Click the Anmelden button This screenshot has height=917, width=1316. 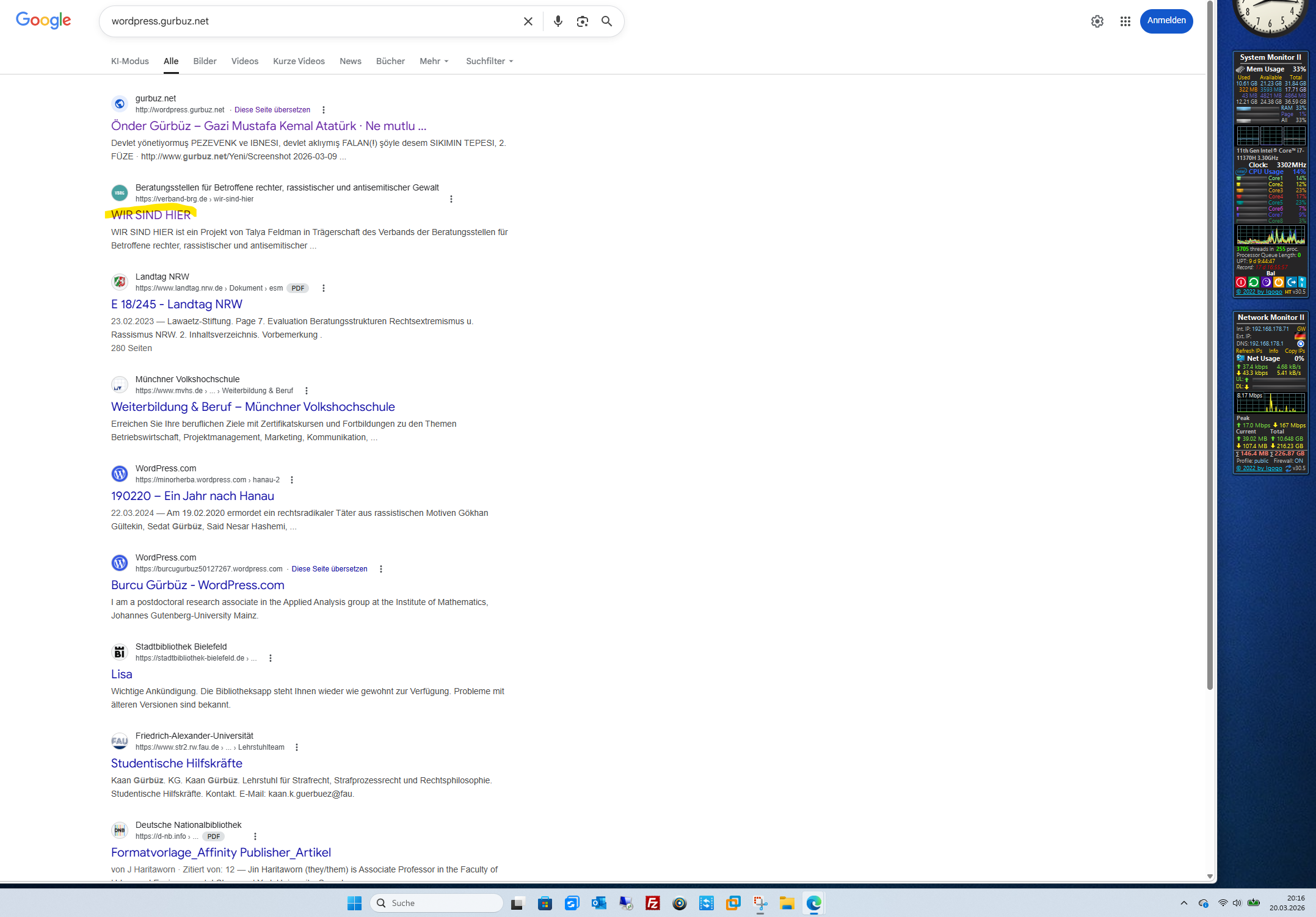[1166, 21]
